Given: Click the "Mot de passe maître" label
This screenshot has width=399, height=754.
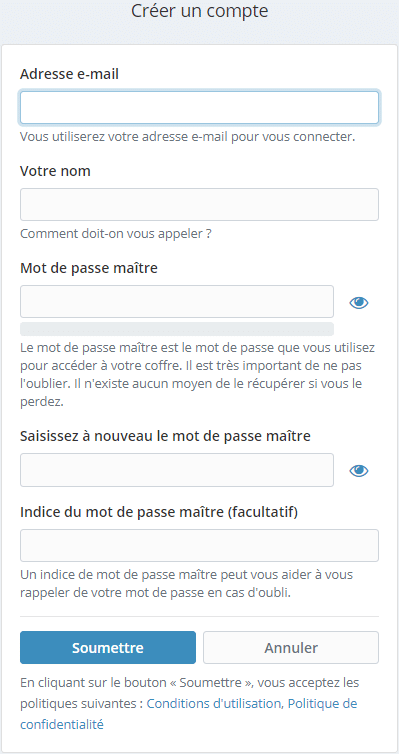Looking at the screenshot, I should (89, 268).
